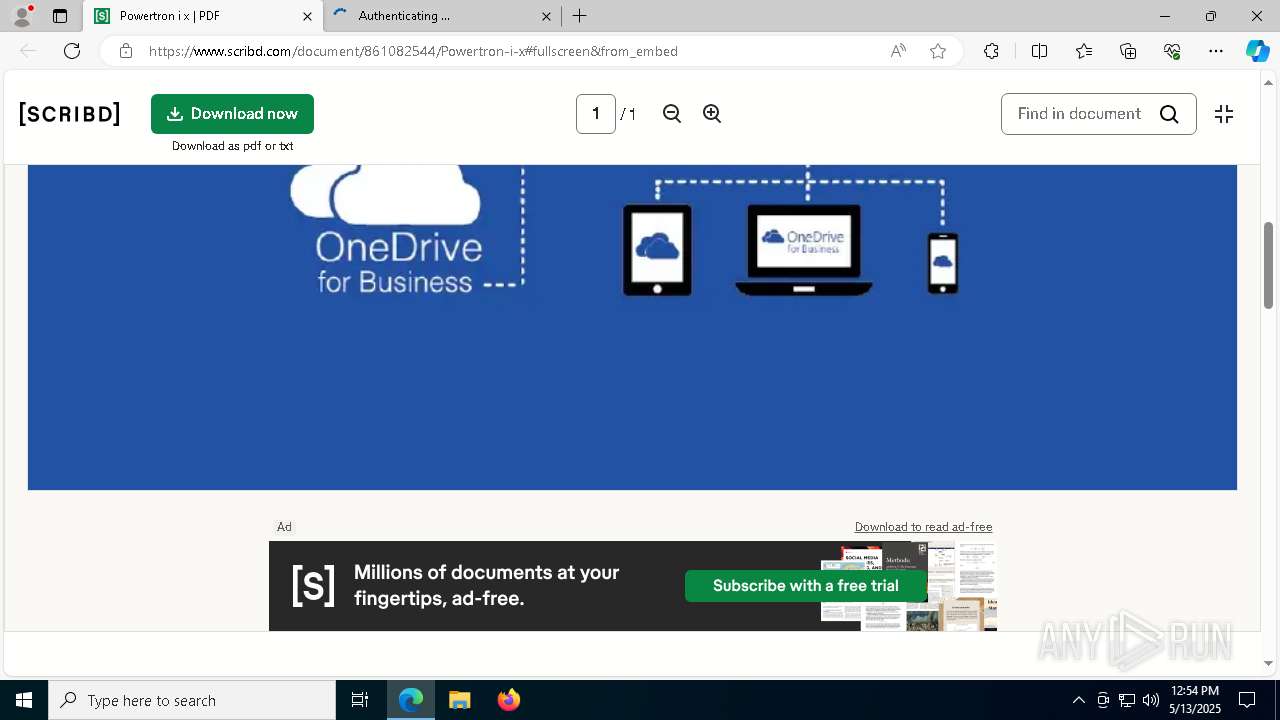Image resolution: width=1280 pixels, height=720 pixels.
Task: Open Read aloud icon
Action: coord(898,51)
